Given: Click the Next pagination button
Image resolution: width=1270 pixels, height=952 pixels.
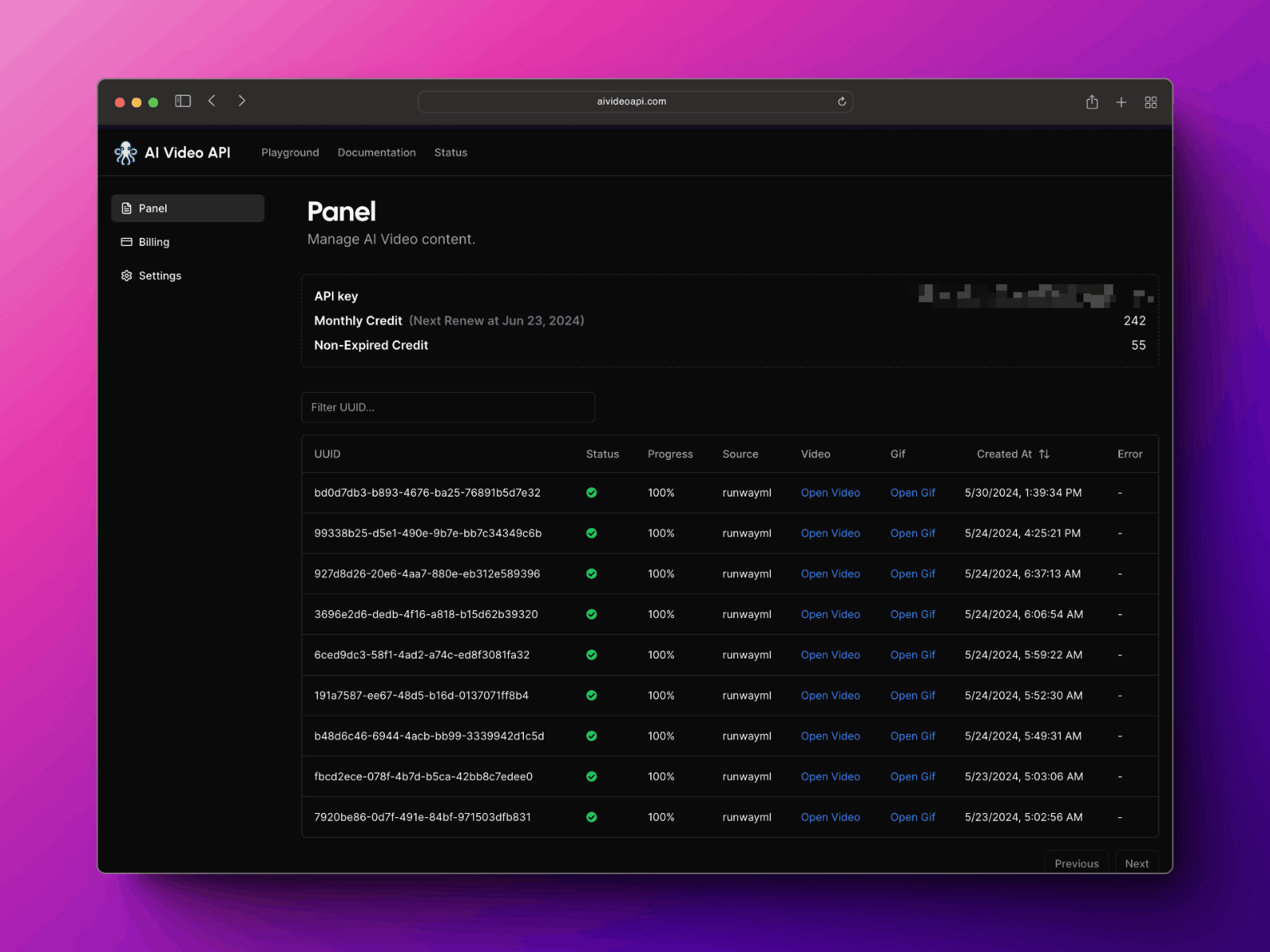Looking at the screenshot, I should pyautogui.click(x=1136, y=863).
